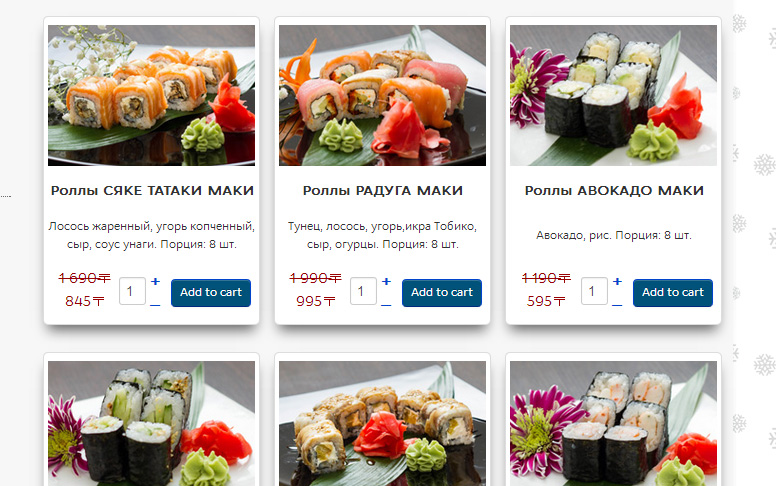Click plus icon for Радуга Маки rolls

[x=387, y=282]
